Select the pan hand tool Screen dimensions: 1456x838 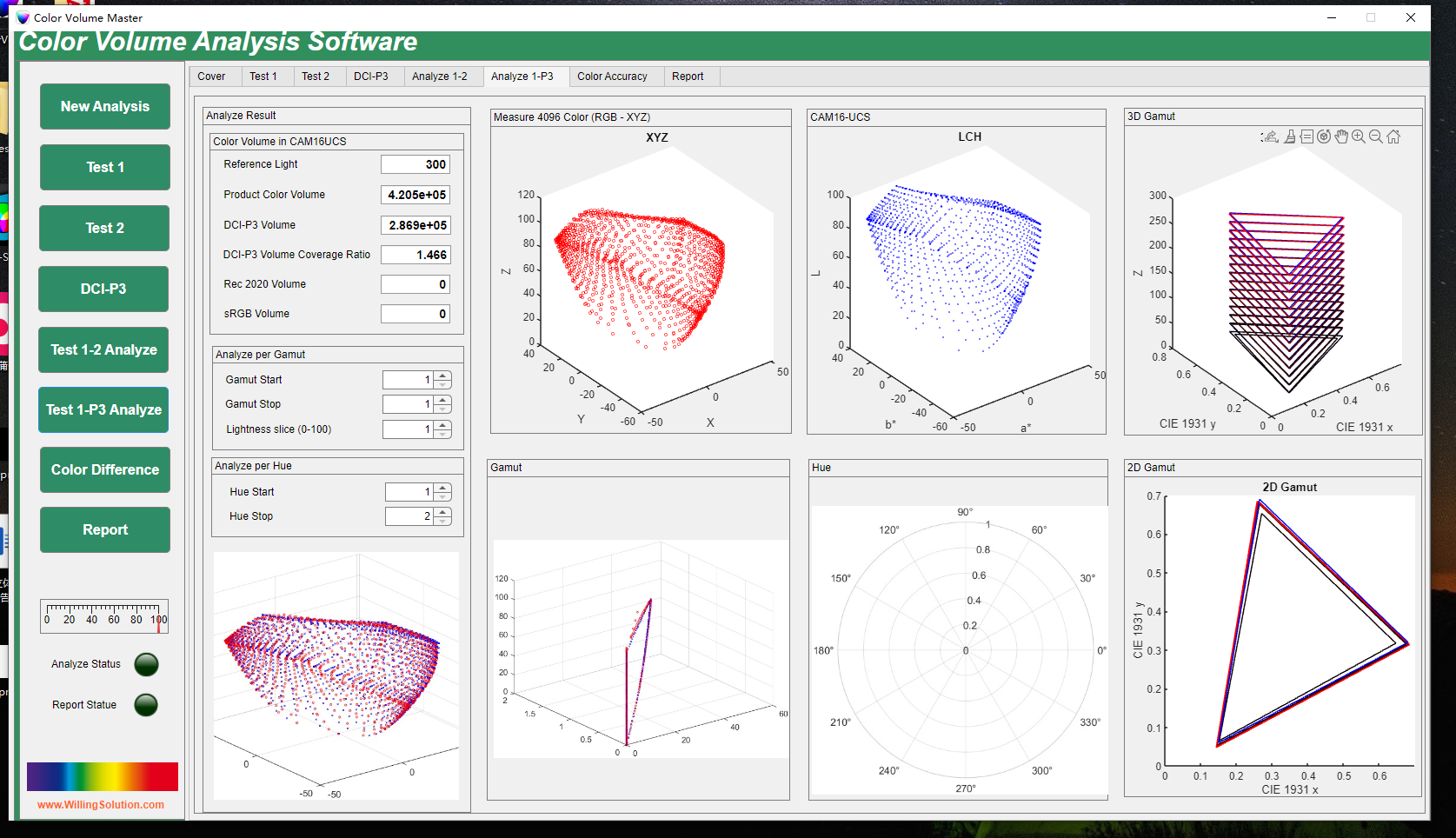point(1341,136)
